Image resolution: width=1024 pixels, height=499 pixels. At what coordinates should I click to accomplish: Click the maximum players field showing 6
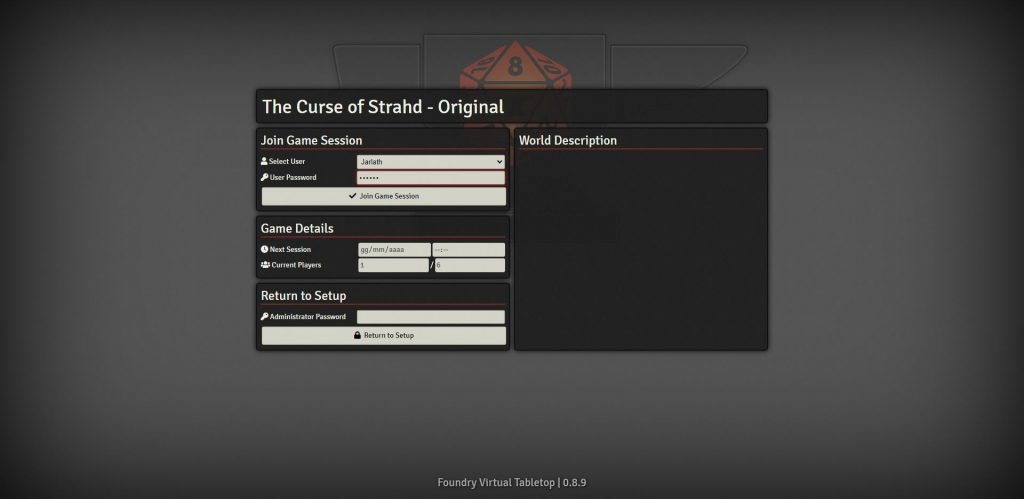pos(470,265)
